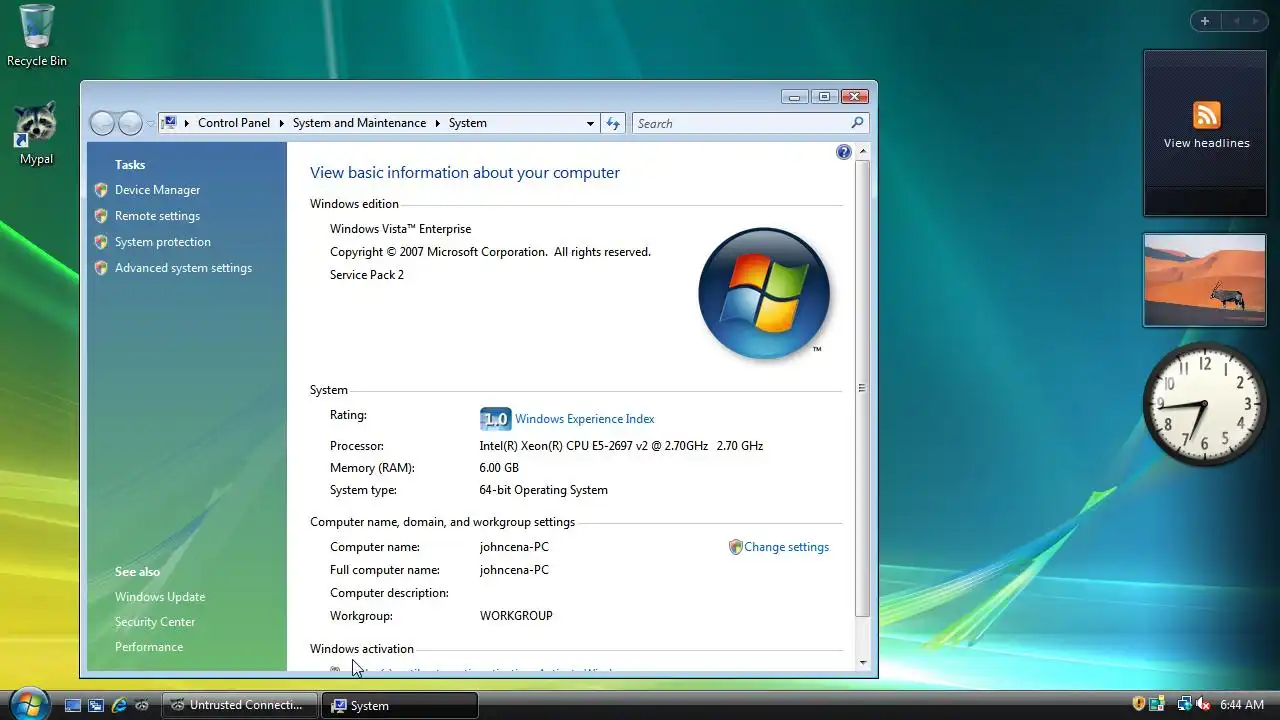Click Show Desktop in Quick Launch
Image resolution: width=1280 pixels, height=720 pixels.
pos(73,705)
